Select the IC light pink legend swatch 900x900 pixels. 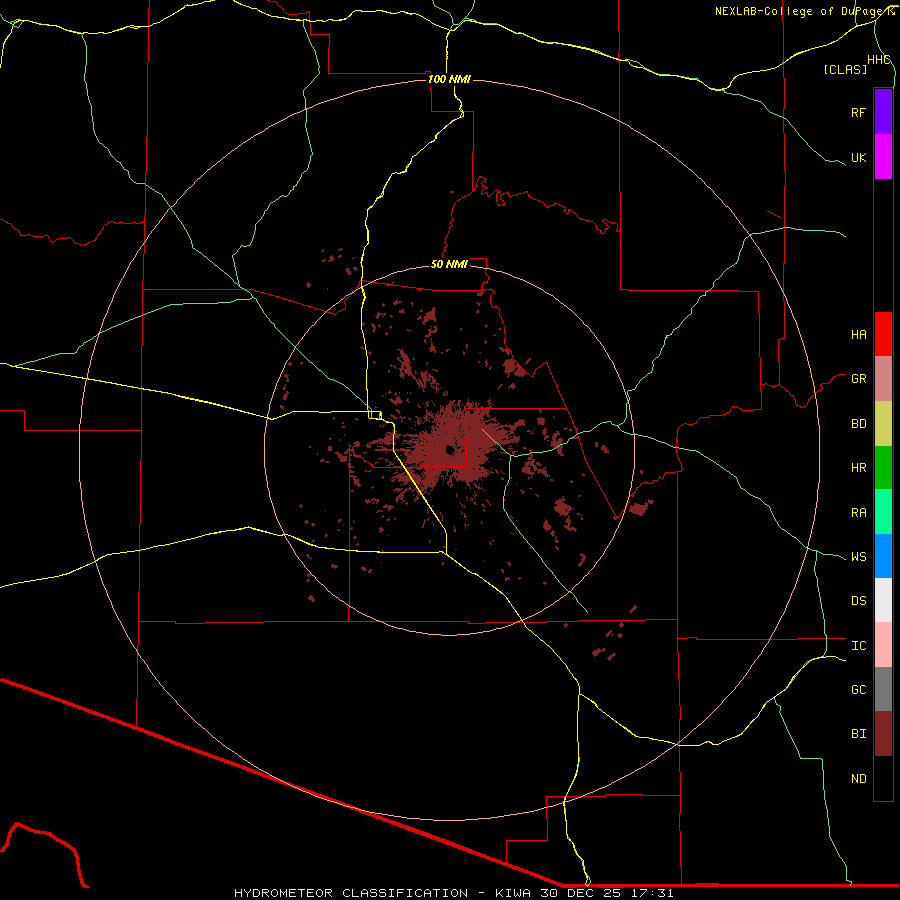883,645
